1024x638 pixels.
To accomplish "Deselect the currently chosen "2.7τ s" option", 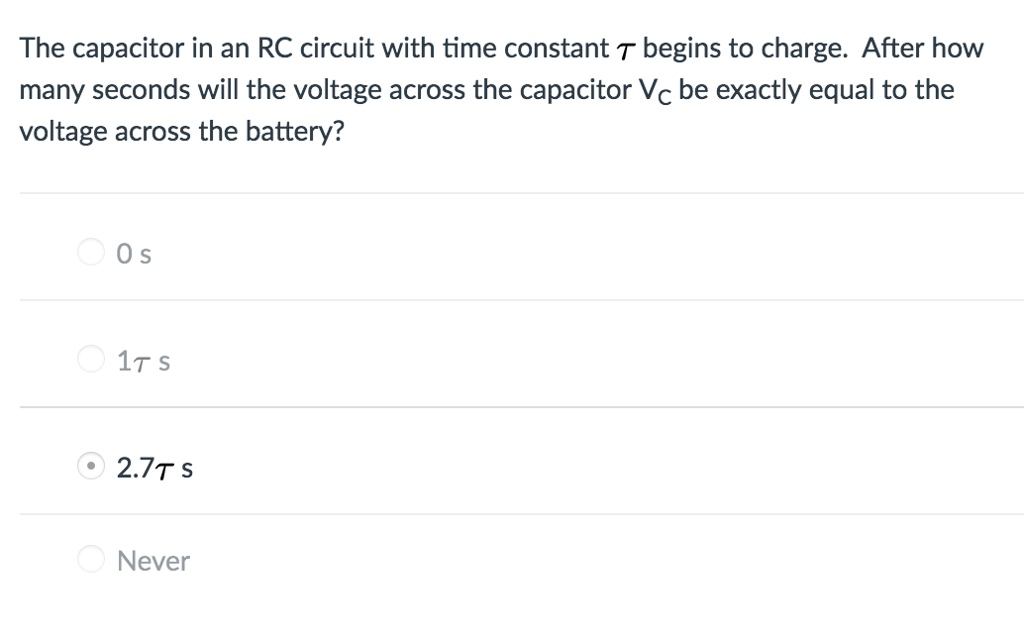I will point(90,465).
